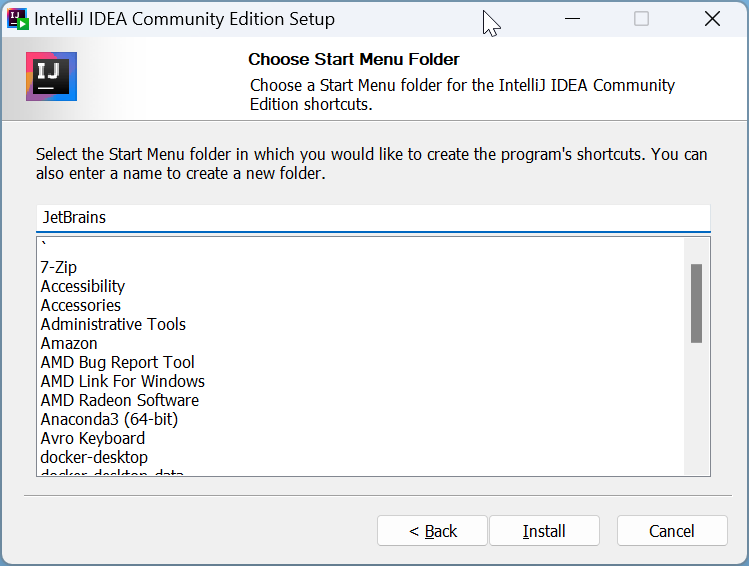Click the folder list vertical scrollbar thumb
749x566 pixels.
pyautogui.click(x=696, y=303)
